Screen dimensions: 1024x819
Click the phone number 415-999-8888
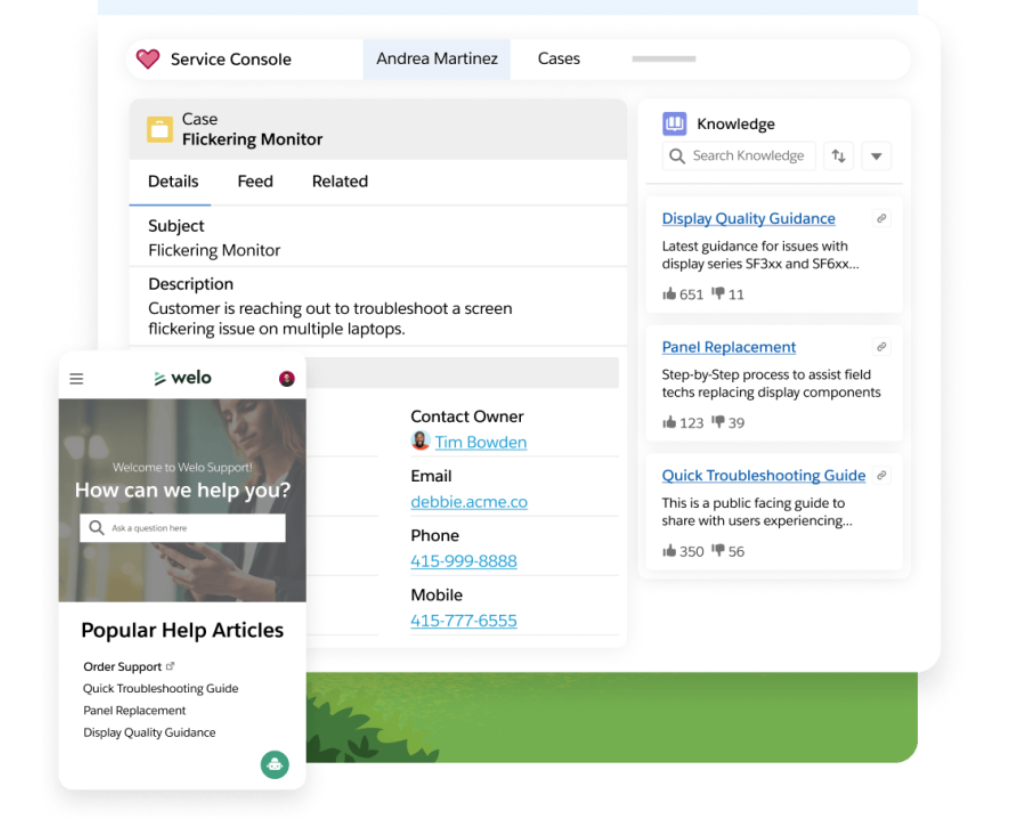tap(464, 562)
